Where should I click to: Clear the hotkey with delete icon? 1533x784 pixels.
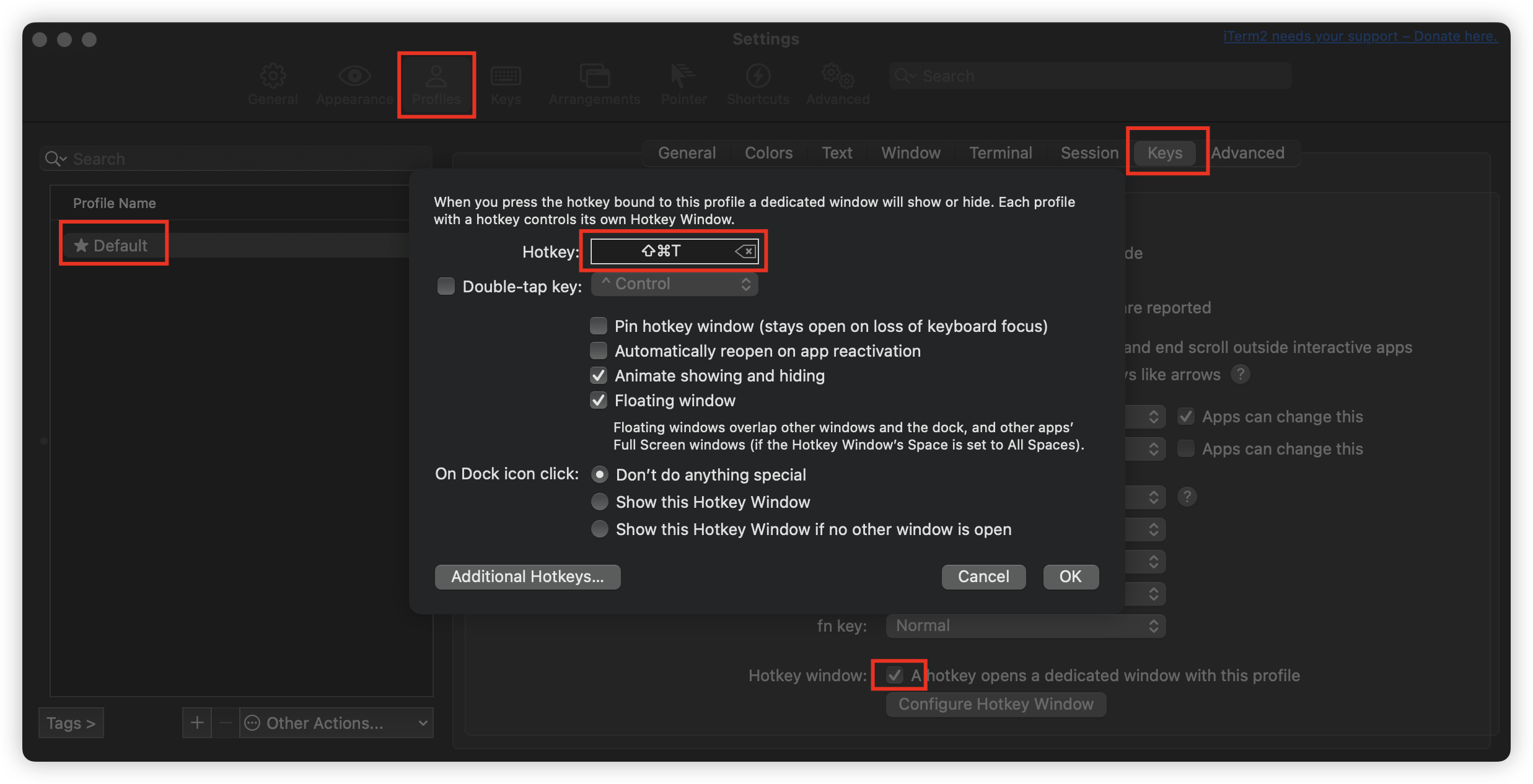(x=745, y=251)
